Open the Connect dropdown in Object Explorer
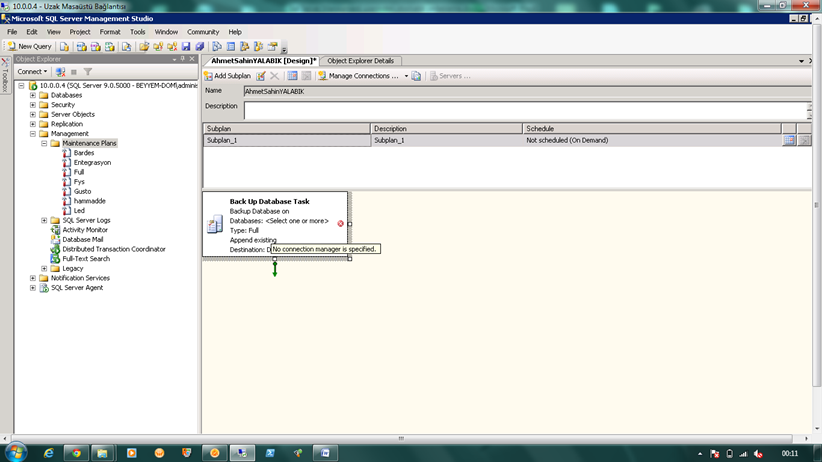The height and width of the screenshot is (462, 822). click(32, 72)
